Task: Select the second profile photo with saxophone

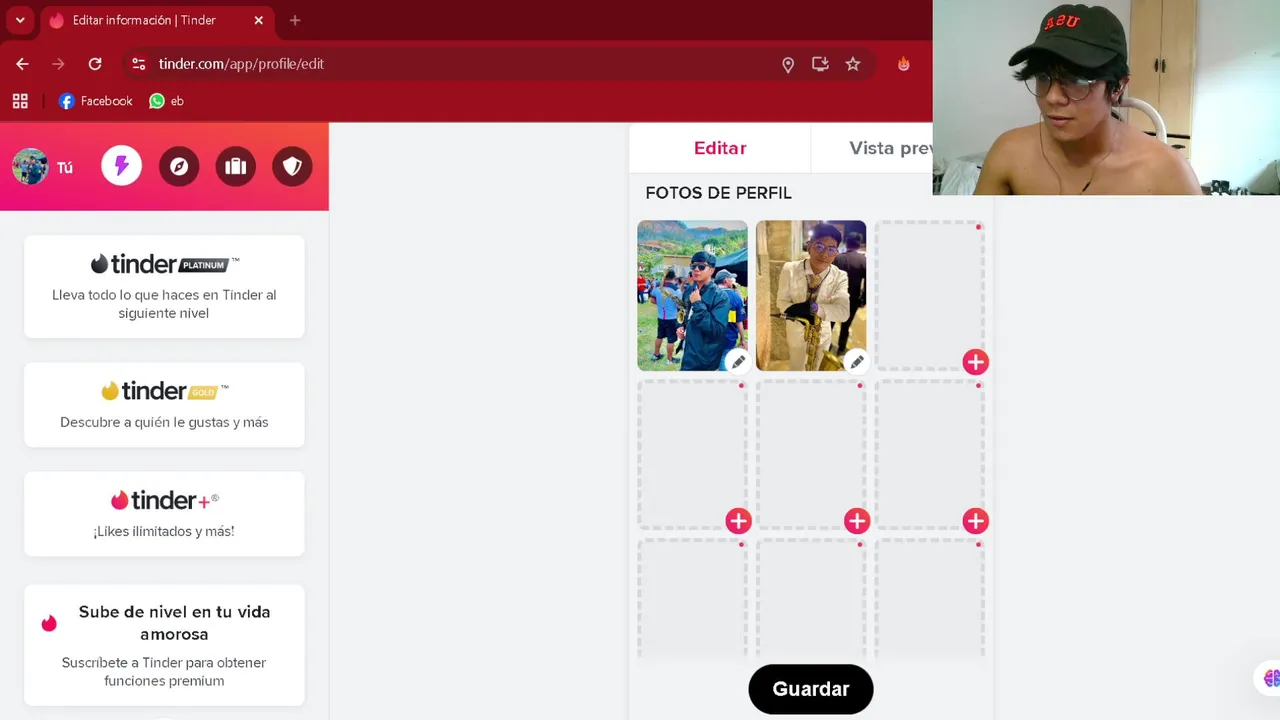Action: point(811,295)
